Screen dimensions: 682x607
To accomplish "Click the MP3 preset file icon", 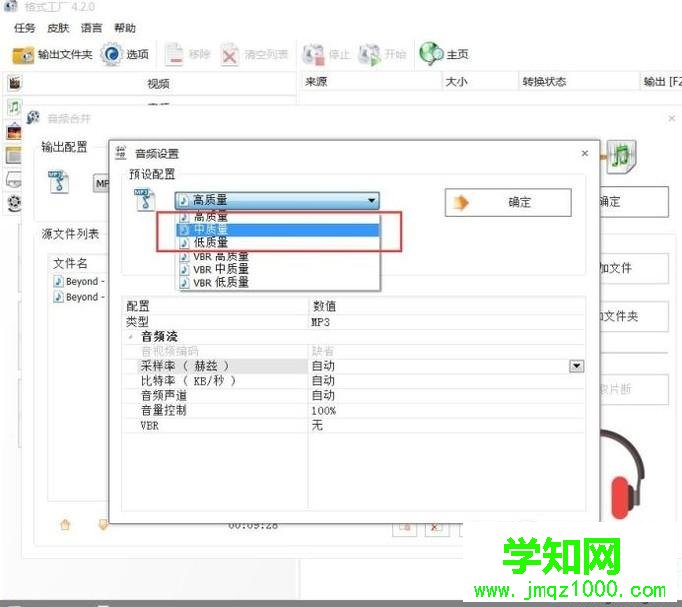I will [144, 200].
